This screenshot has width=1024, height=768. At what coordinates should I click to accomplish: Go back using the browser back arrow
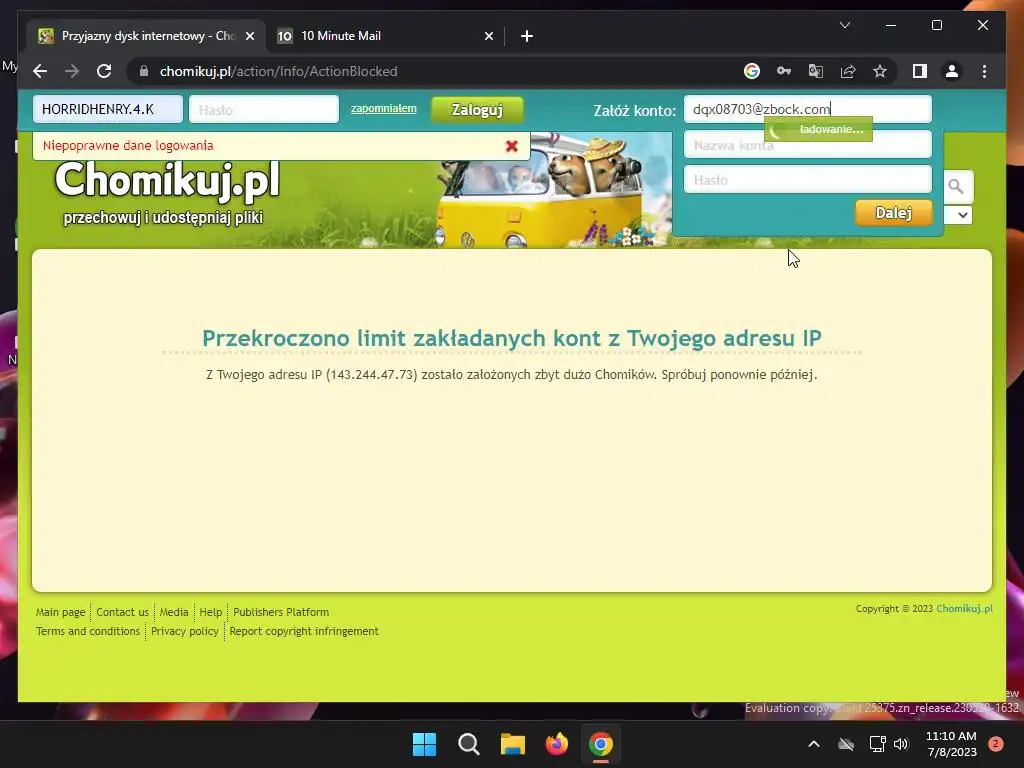[x=40, y=71]
